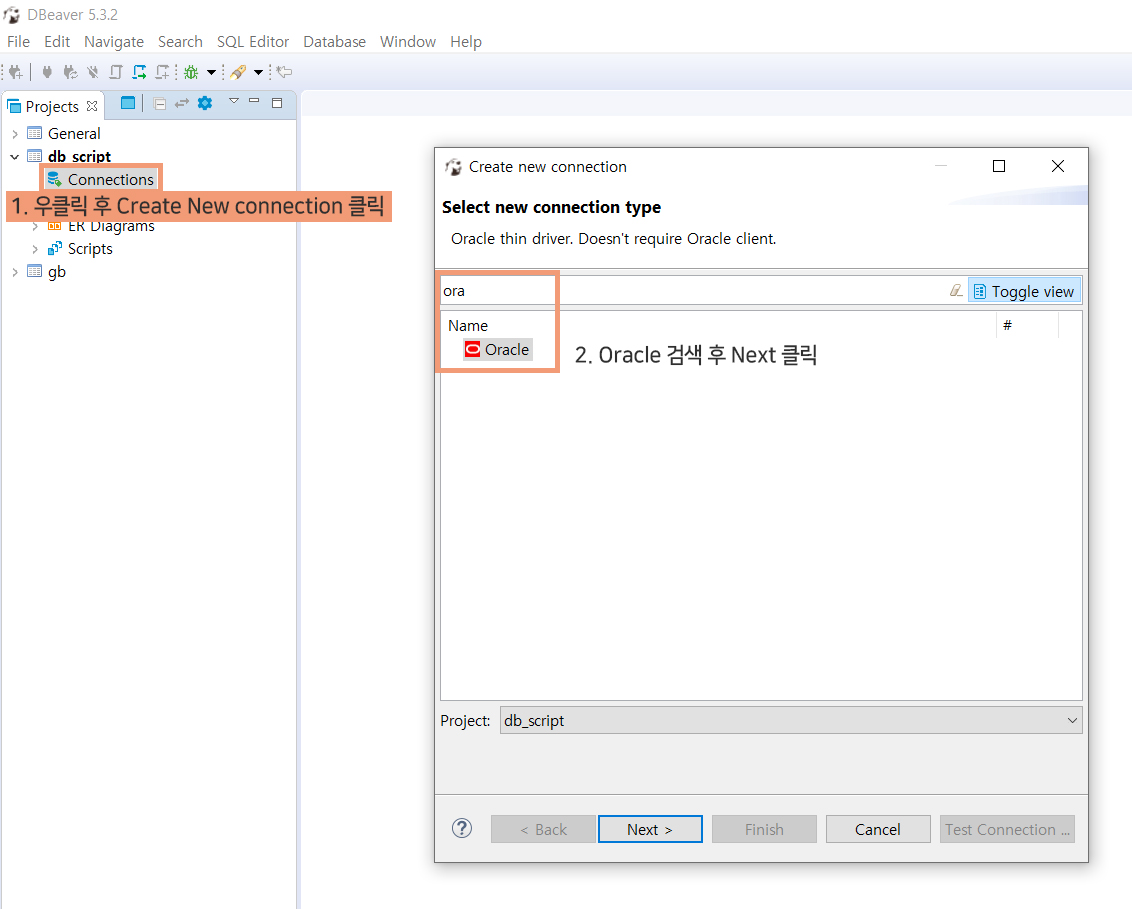Open the Navigate menu
The image size is (1132, 909).
tap(114, 42)
